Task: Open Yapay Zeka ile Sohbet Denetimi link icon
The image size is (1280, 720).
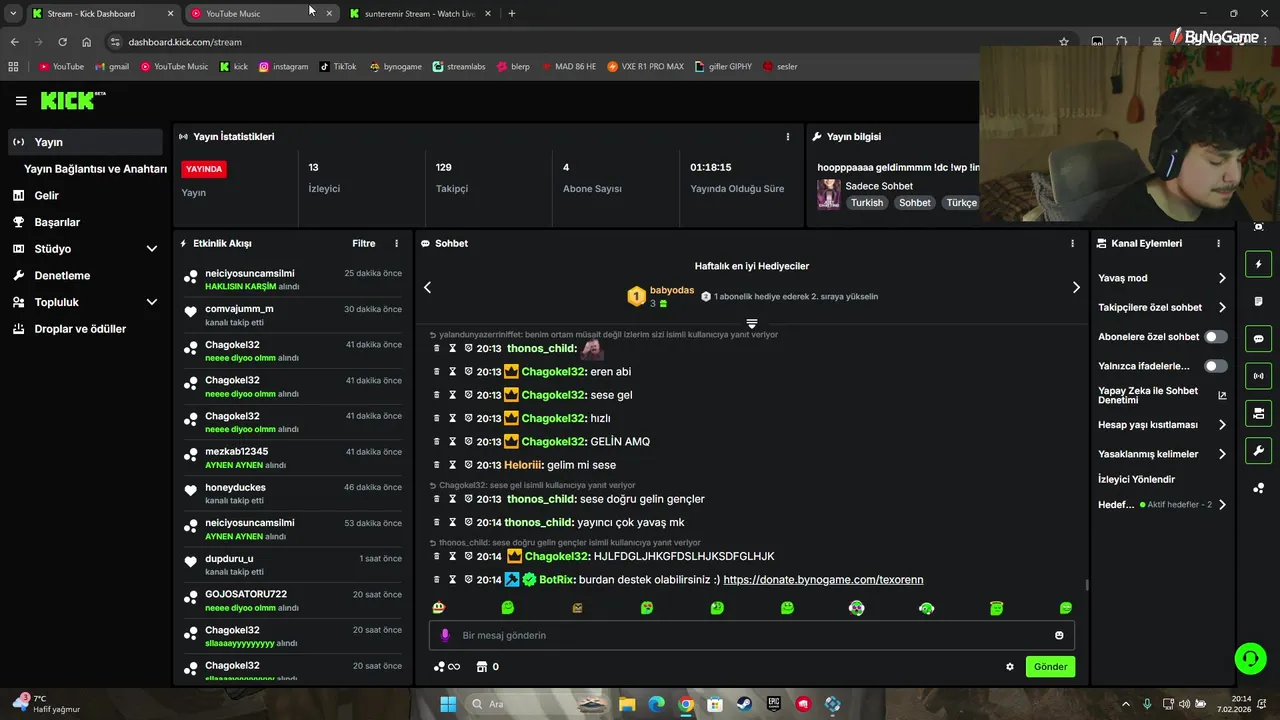Action: 1222,395
